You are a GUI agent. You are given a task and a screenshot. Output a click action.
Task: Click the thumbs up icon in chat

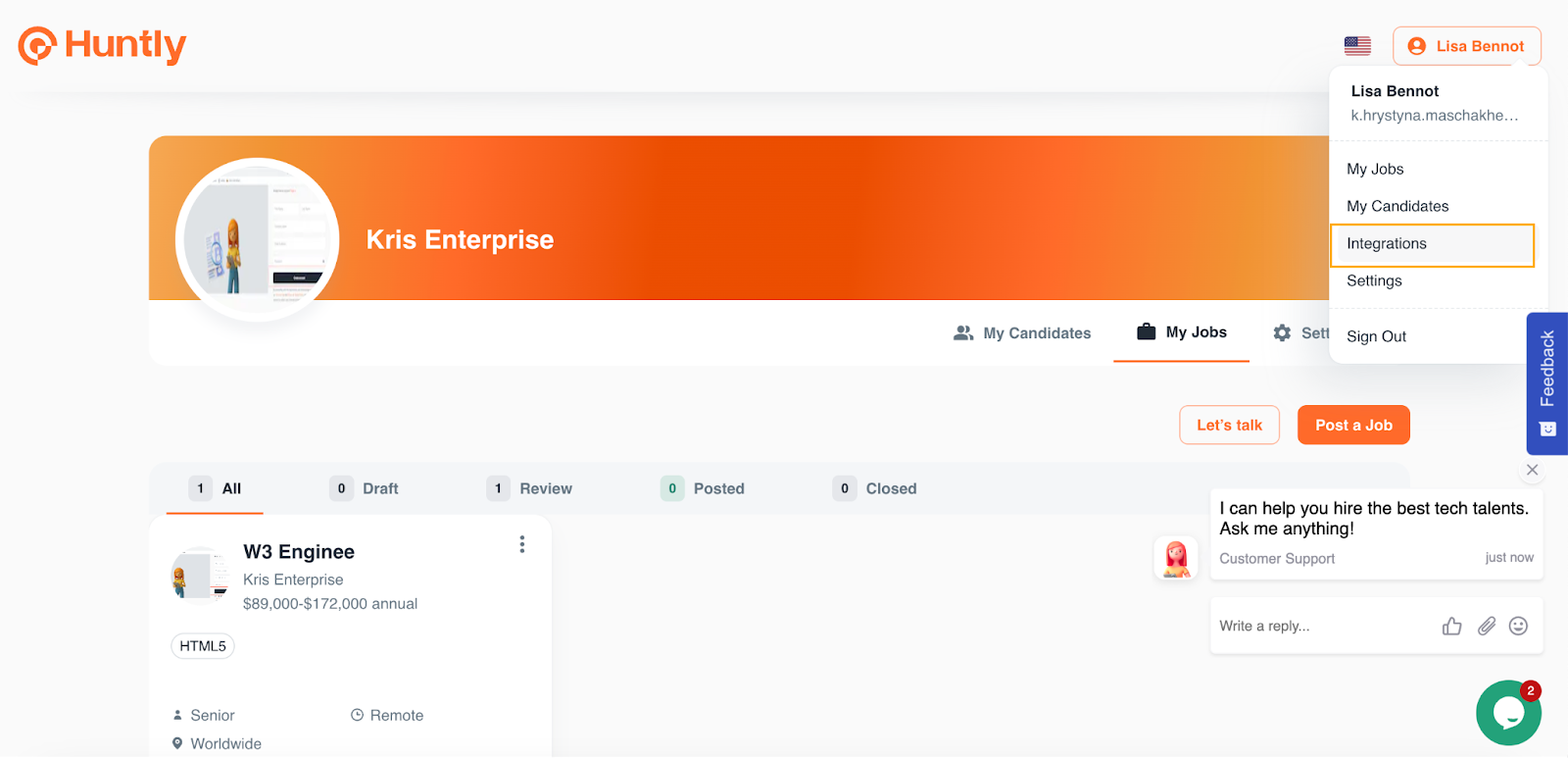click(x=1452, y=626)
